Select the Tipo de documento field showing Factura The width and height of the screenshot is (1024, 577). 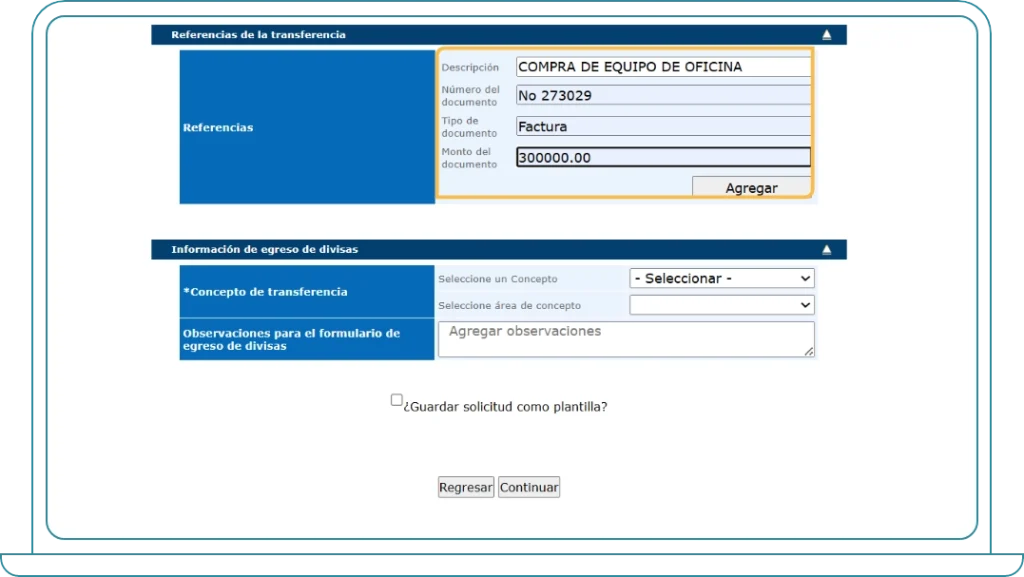pyautogui.click(x=662, y=126)
